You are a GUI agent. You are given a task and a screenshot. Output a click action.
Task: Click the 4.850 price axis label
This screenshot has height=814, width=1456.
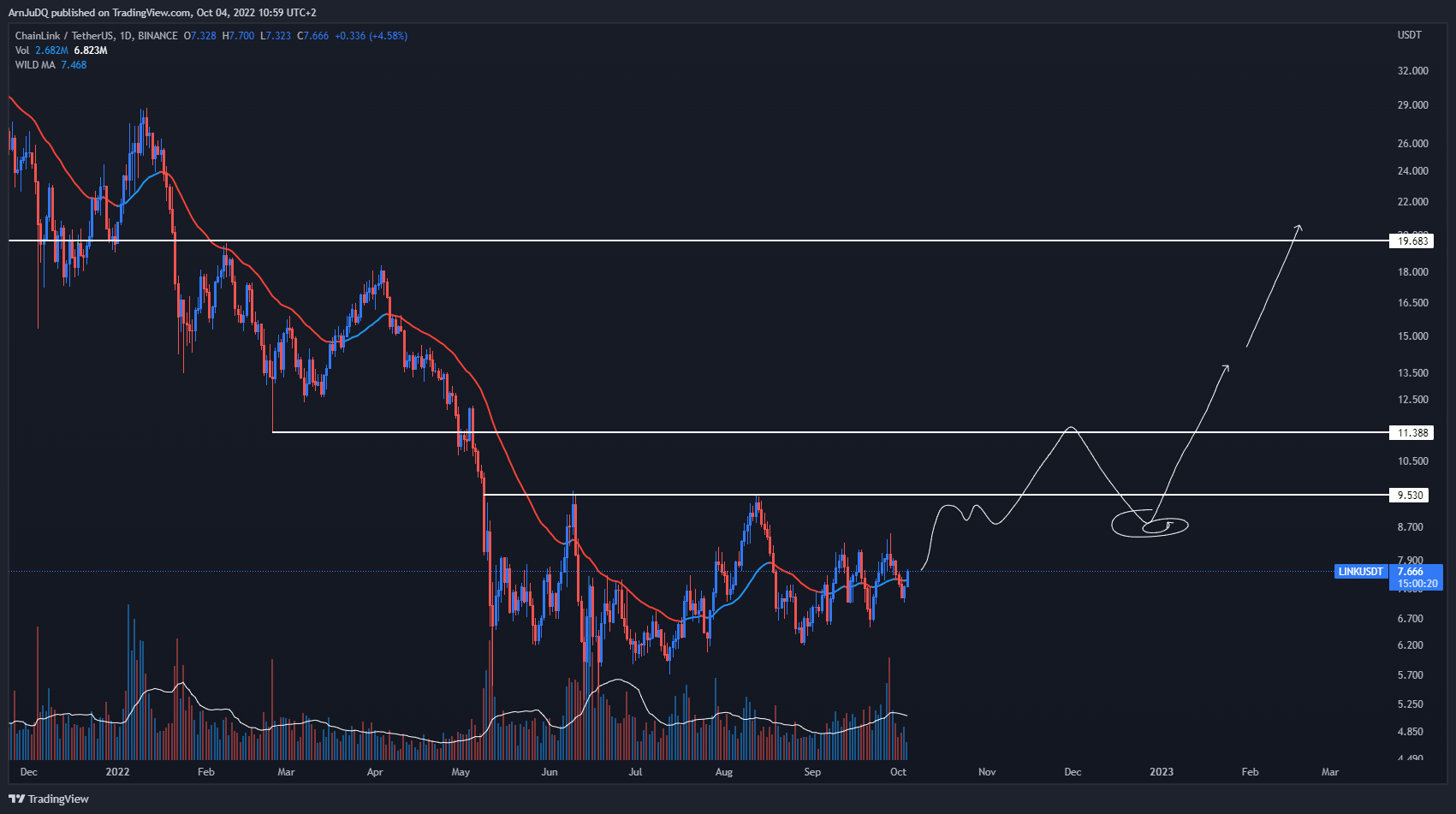coord(1410,732)
